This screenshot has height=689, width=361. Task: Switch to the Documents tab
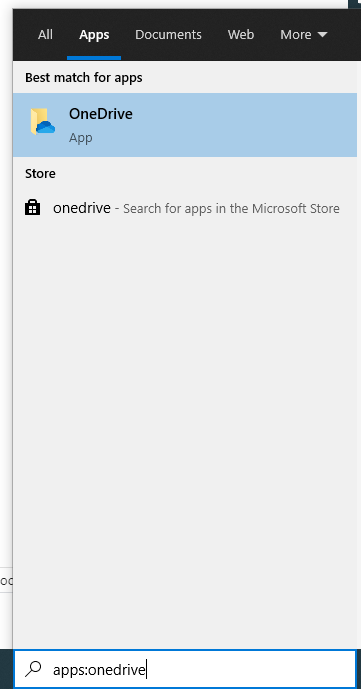[x=168, y=34]
